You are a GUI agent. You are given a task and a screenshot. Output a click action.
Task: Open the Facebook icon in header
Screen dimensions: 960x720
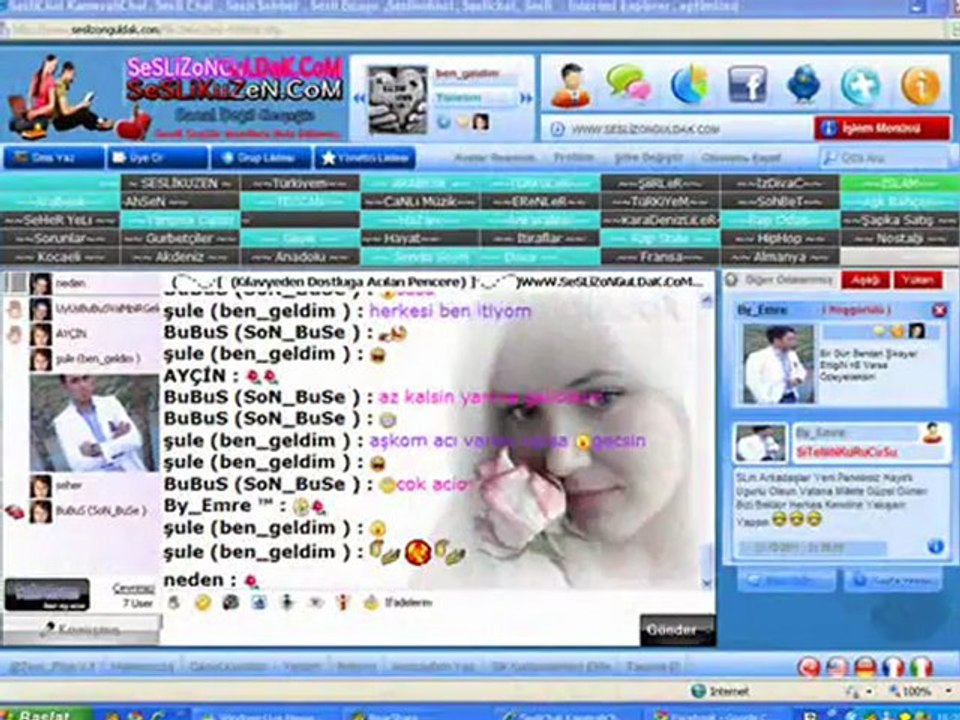point(747,84)
